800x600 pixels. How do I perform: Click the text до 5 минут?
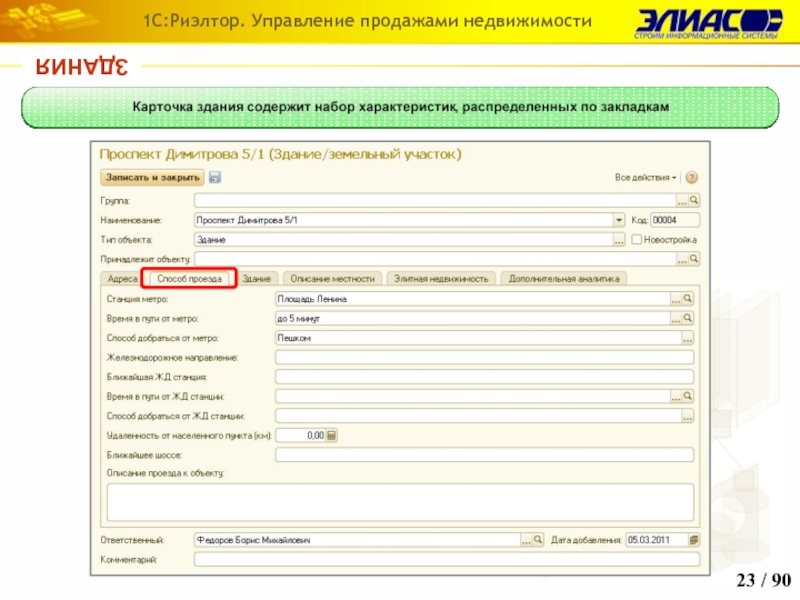[x=298, y=319]
